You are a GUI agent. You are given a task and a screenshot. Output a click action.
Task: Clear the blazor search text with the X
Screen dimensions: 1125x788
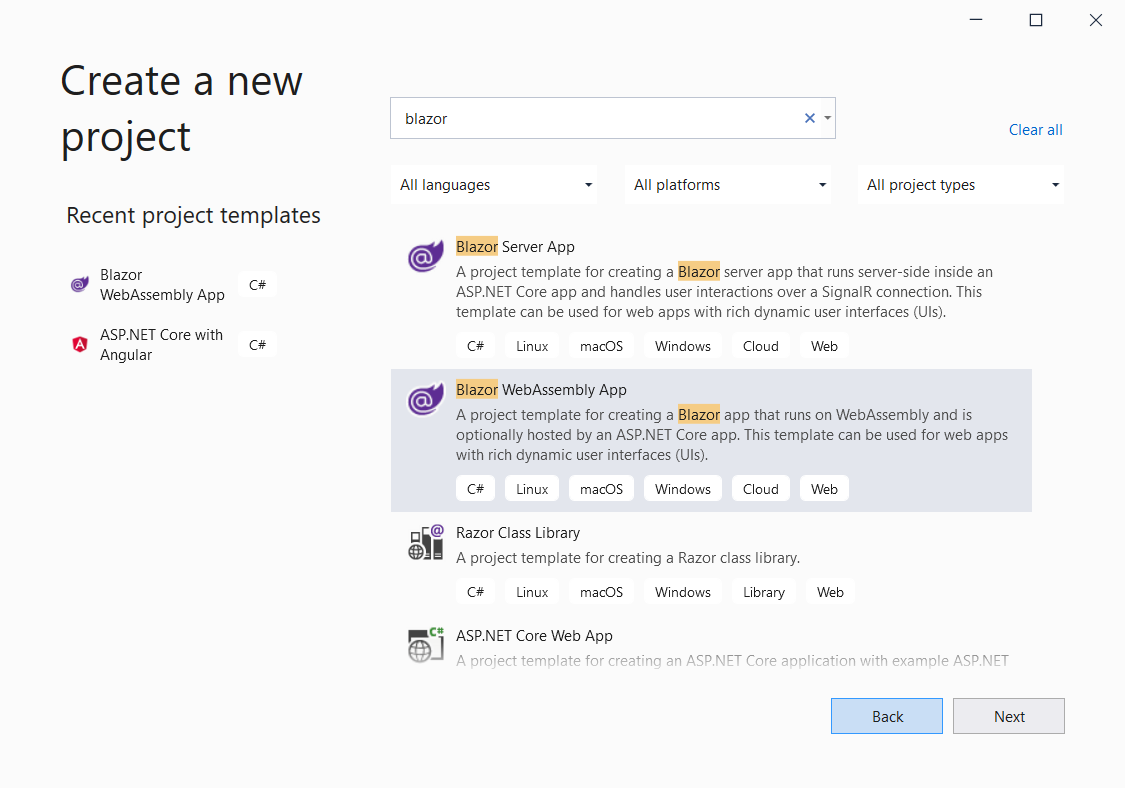pyautogui.click(x=809, y=117)
